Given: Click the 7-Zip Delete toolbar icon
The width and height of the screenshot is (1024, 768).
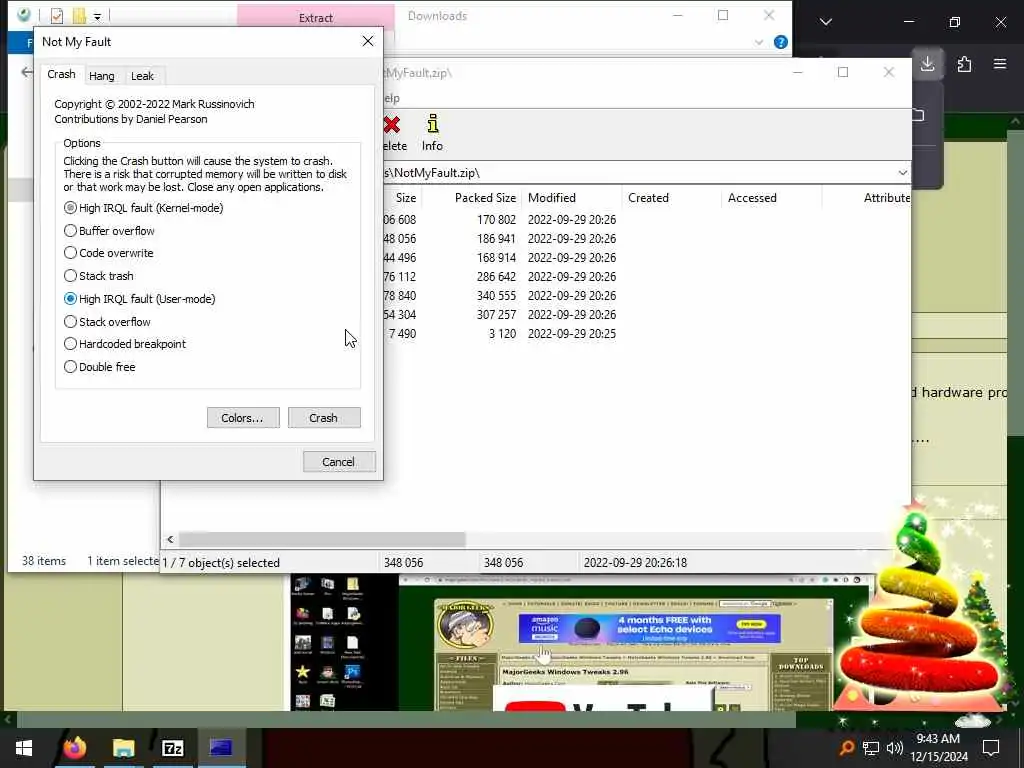Looking at the screenshot, I should [x=393, y=133].
